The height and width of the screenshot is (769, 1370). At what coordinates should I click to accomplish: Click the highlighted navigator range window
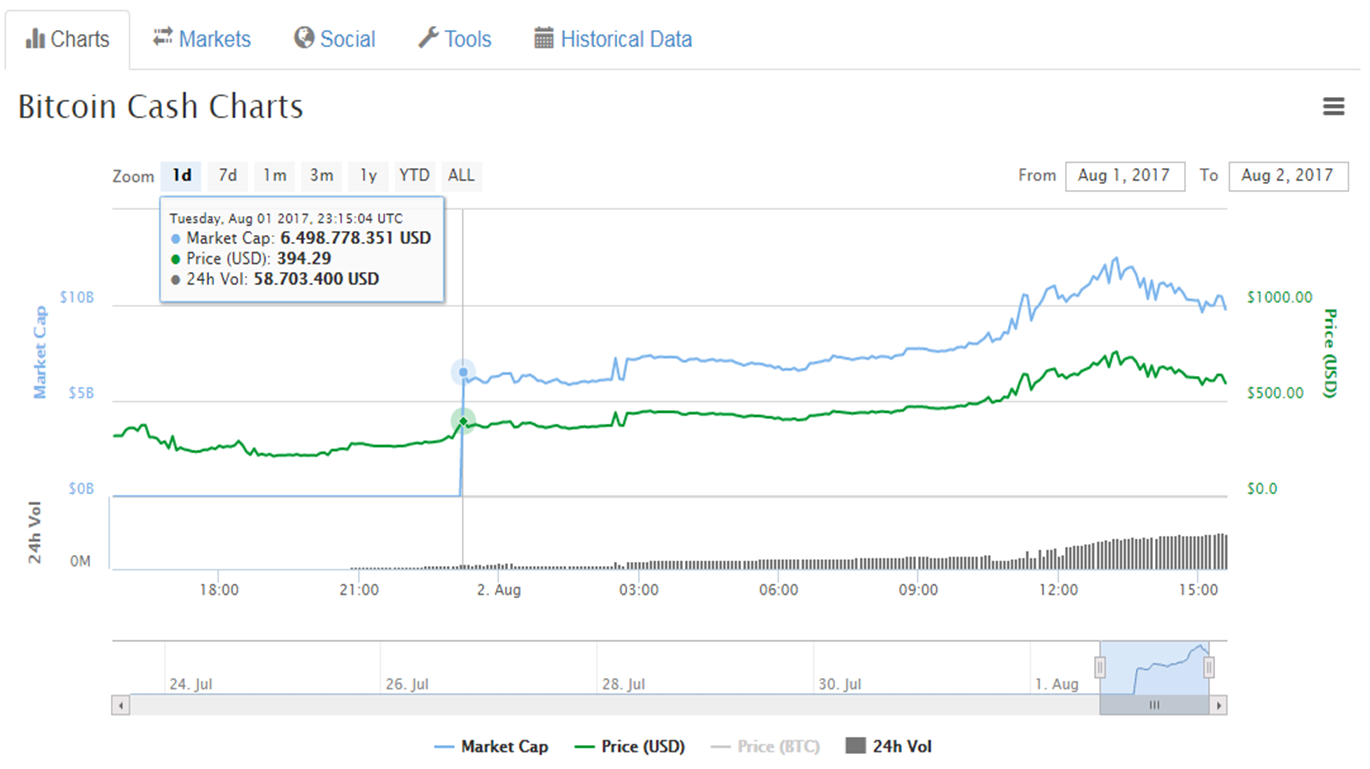point(1155,667)
